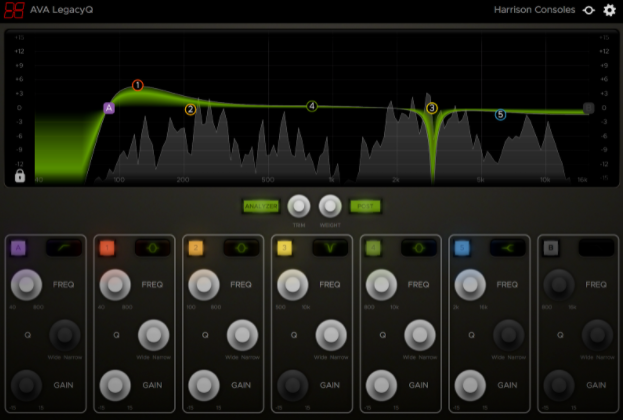Open the A band filter shape selector
This screenshot has width=623, height=420.
(63, 248)
